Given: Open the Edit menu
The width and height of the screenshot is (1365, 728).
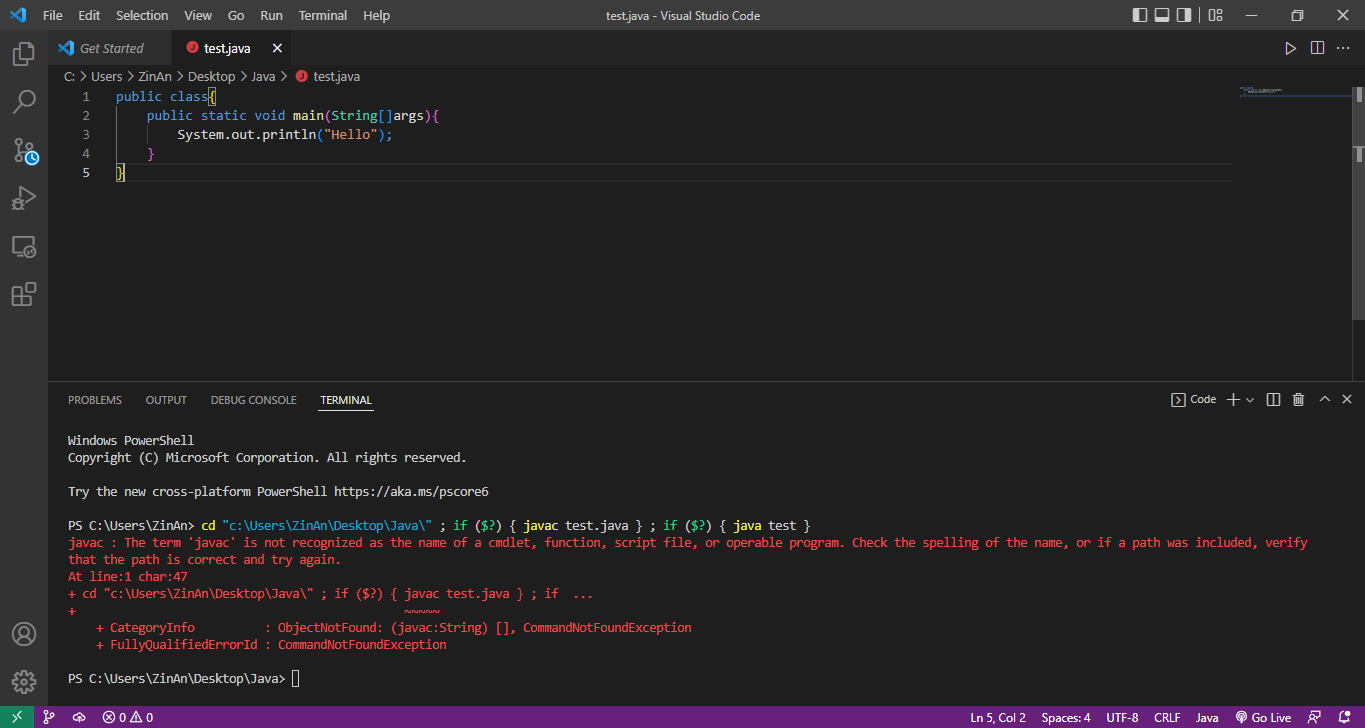Looking at the screenshot, I should tap(89, 15).
